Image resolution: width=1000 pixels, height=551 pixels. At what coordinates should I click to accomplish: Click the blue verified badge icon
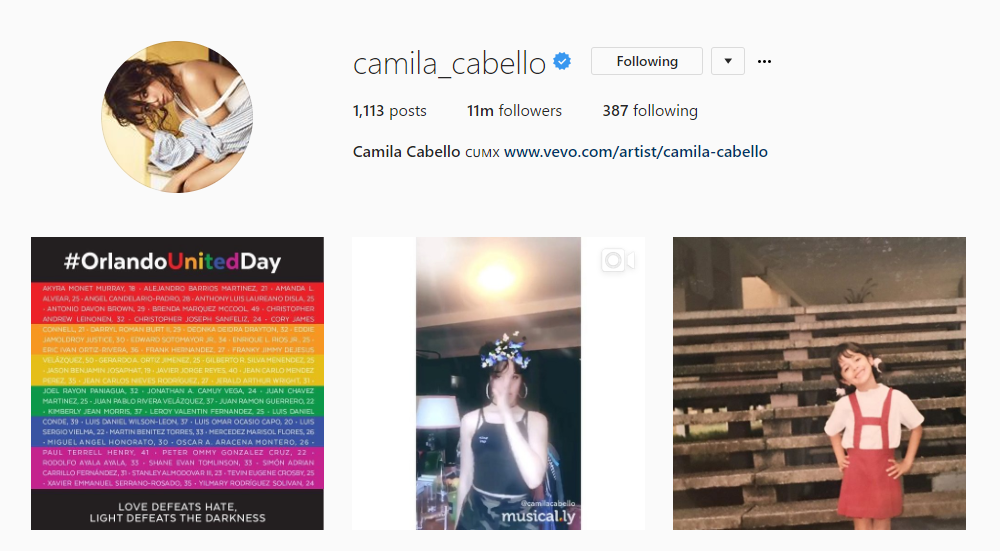[562, 61]
